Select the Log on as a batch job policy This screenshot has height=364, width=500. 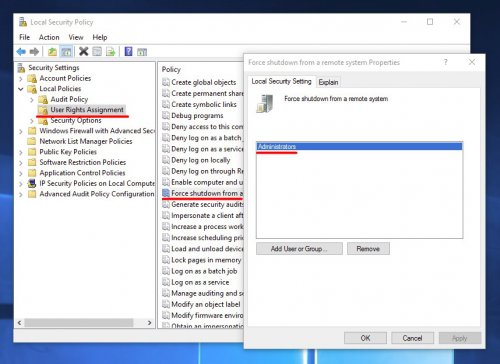tap(204, 271)
